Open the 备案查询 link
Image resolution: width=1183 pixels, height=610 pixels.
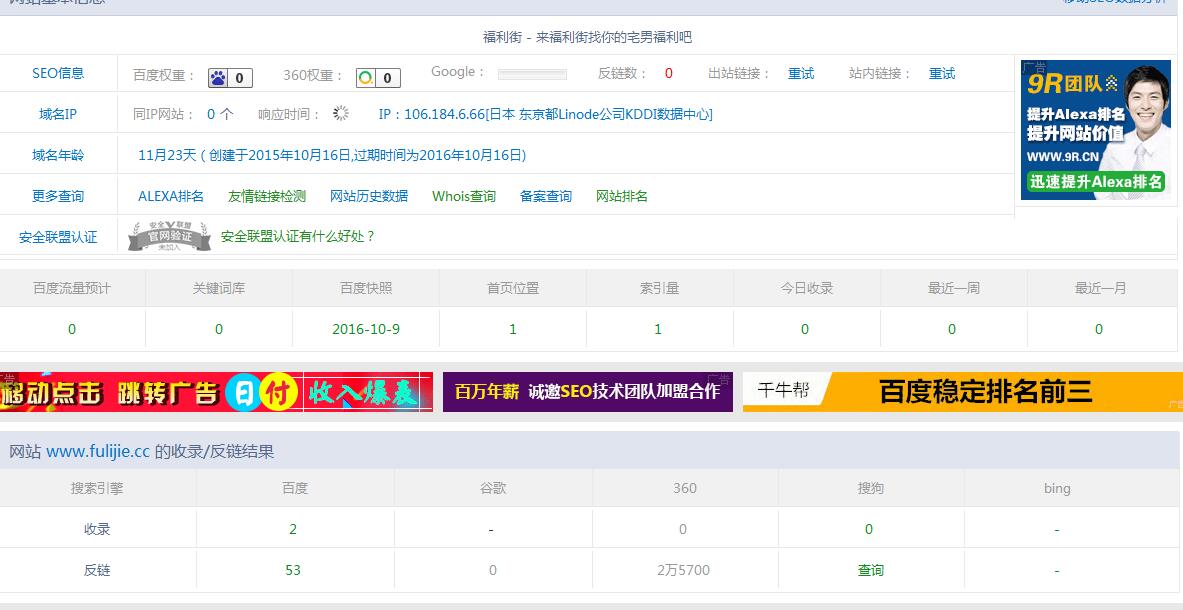[x=546, y=196]
